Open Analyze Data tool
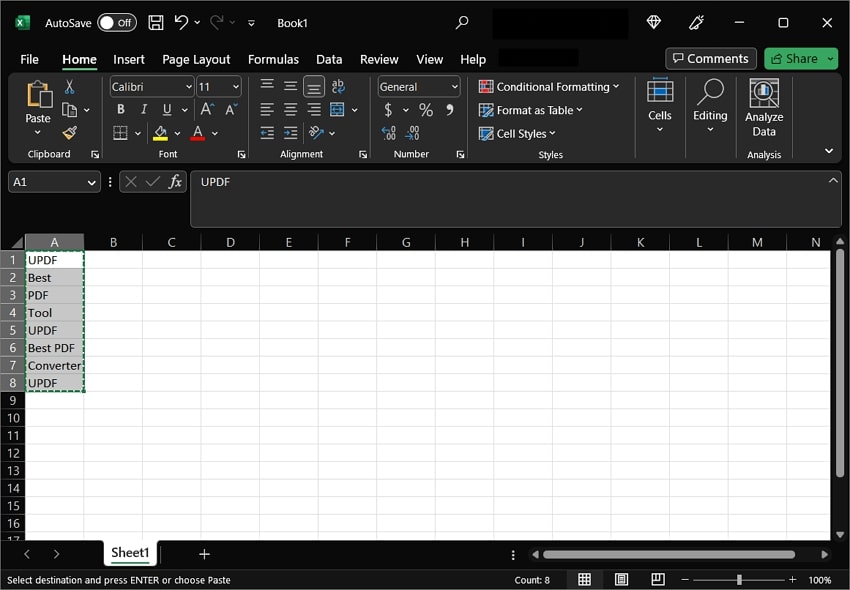The width and height of the screenshot is (850, 590). (x=764, y=108)
